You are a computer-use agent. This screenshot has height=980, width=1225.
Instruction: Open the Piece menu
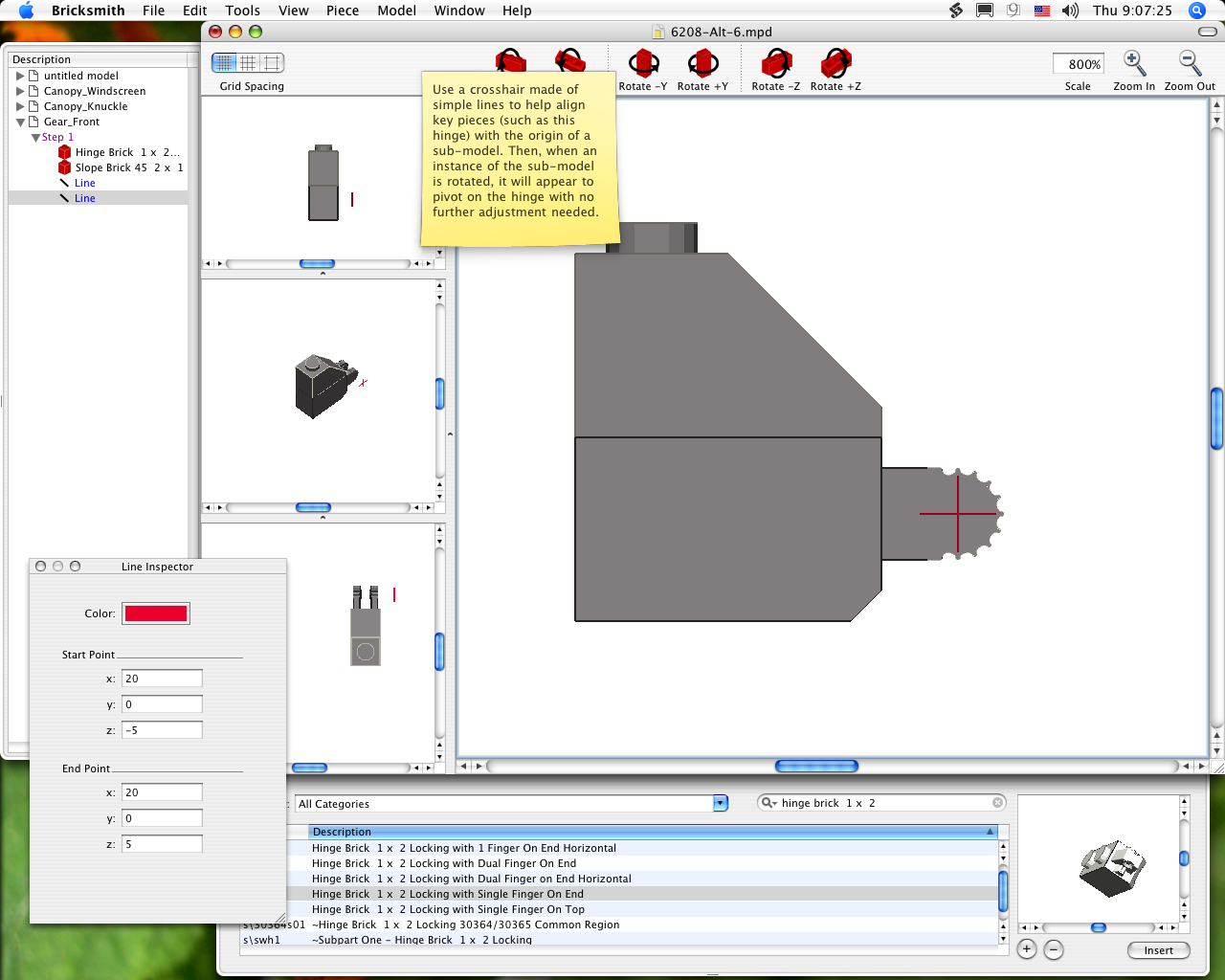[342, 11]
